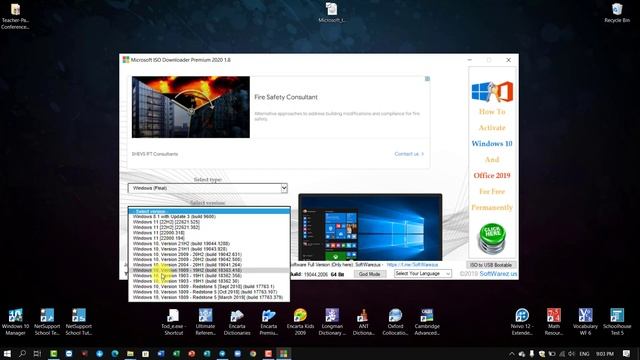
Task: Select Windows 10 Version 2004 20H1 entry
Action: point(209,265)
